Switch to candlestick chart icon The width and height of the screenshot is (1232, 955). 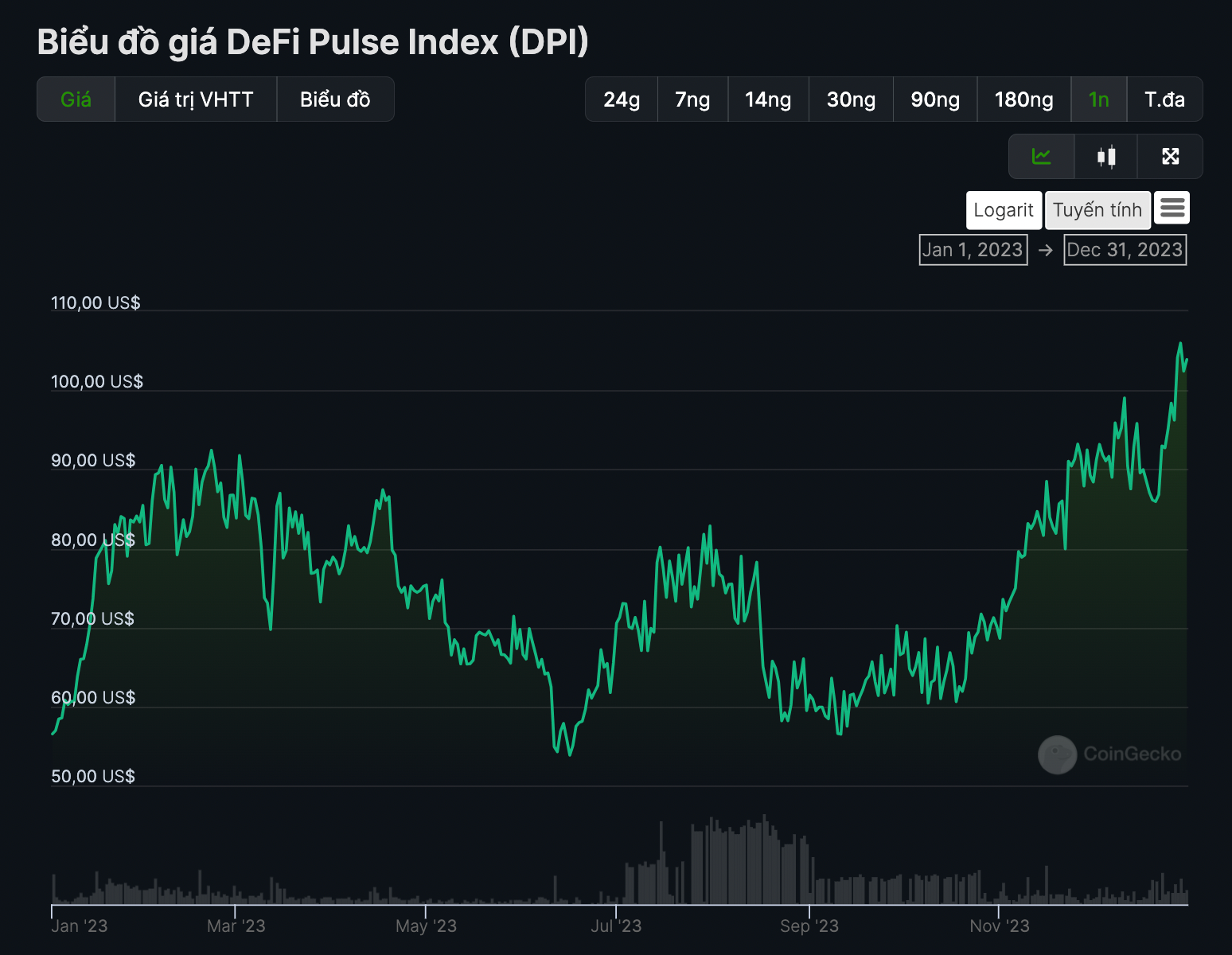[1106, 157]
